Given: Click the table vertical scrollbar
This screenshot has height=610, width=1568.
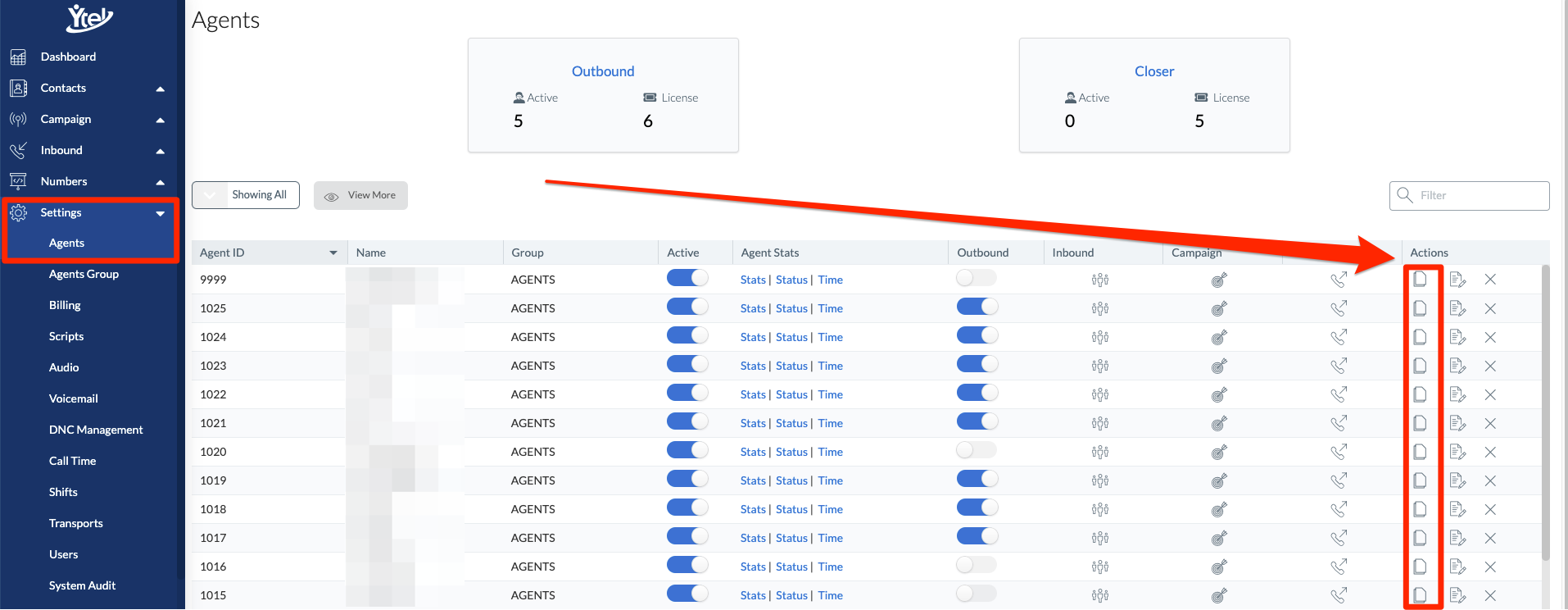Looking at the screenshot, I should pos(1546,412).
